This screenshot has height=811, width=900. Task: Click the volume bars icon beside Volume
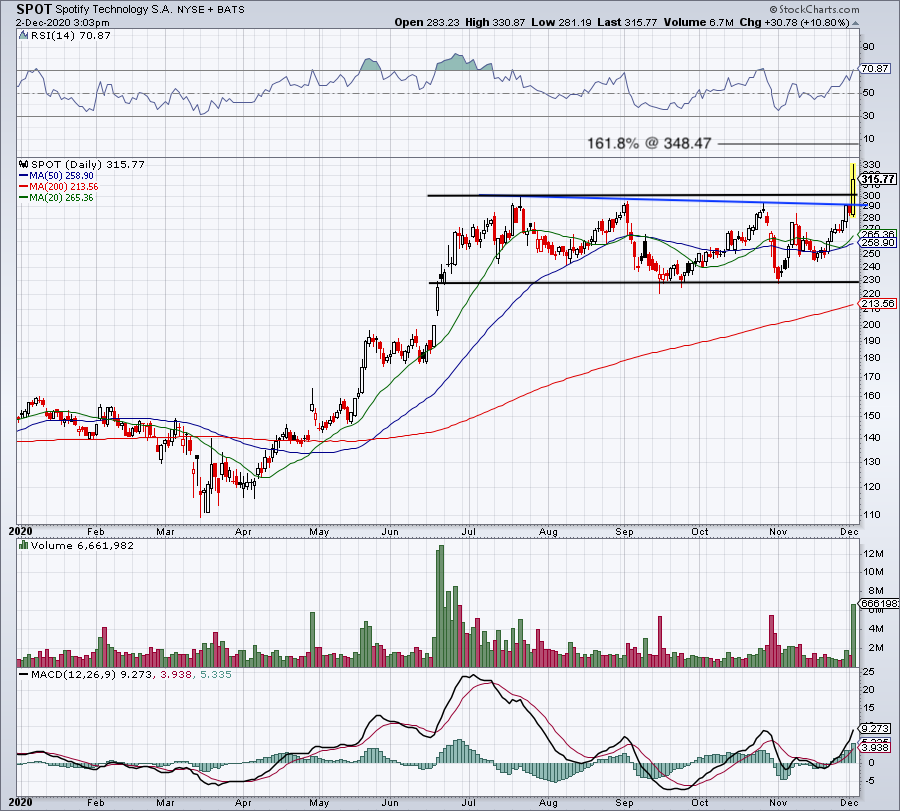click(x=24, y=545)
